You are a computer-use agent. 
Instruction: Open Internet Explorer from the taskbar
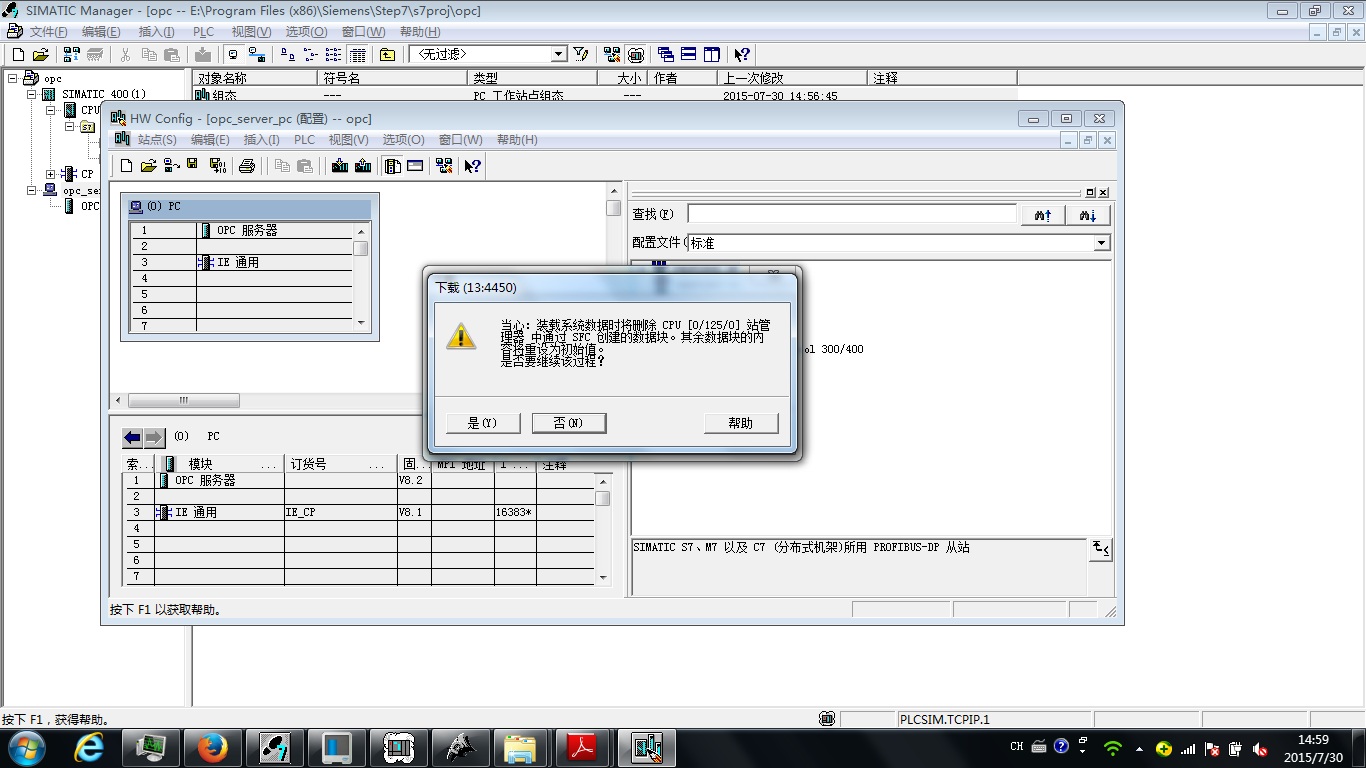[x=89, y=748]
